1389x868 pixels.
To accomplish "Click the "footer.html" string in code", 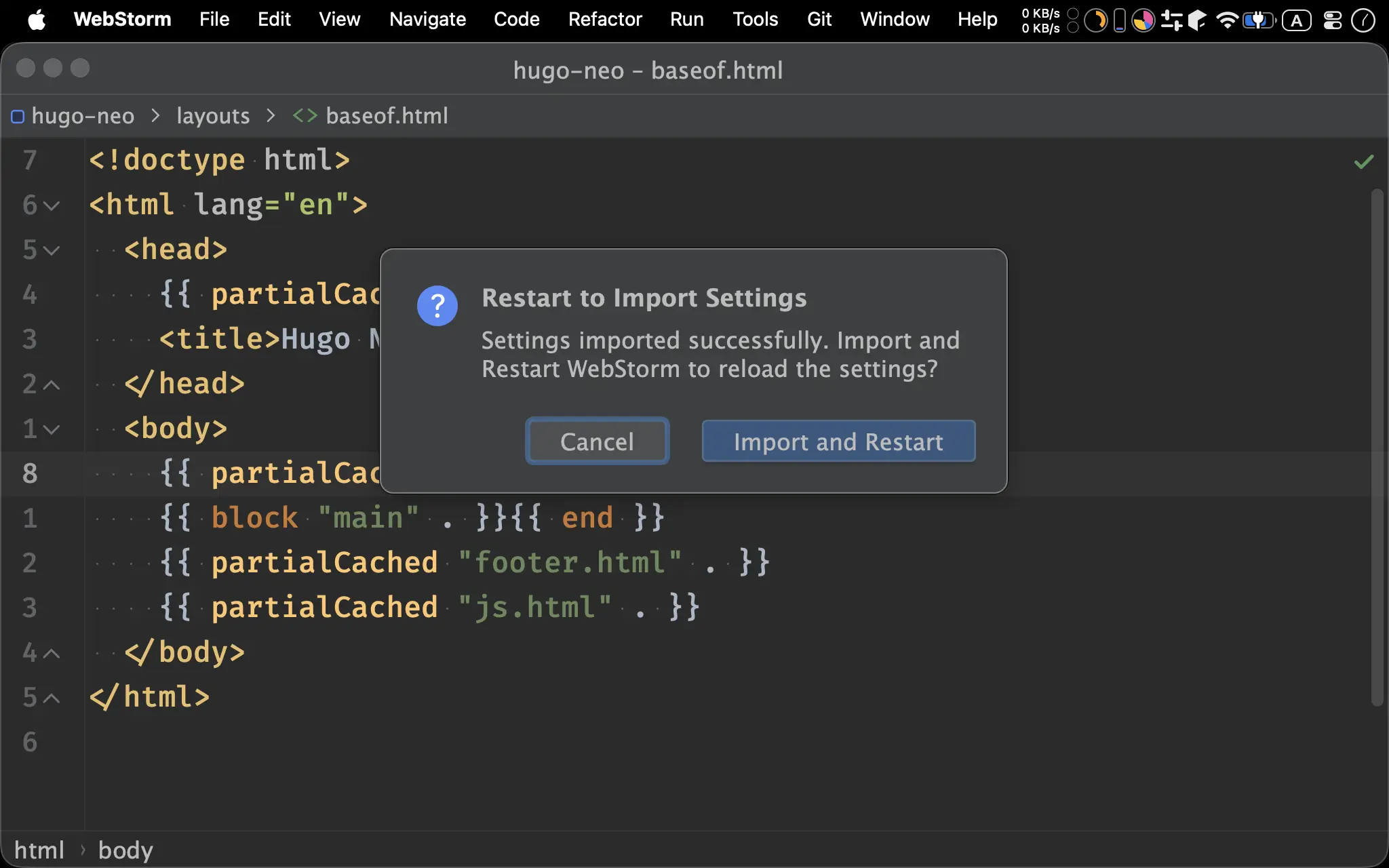I will pos(570,562).
